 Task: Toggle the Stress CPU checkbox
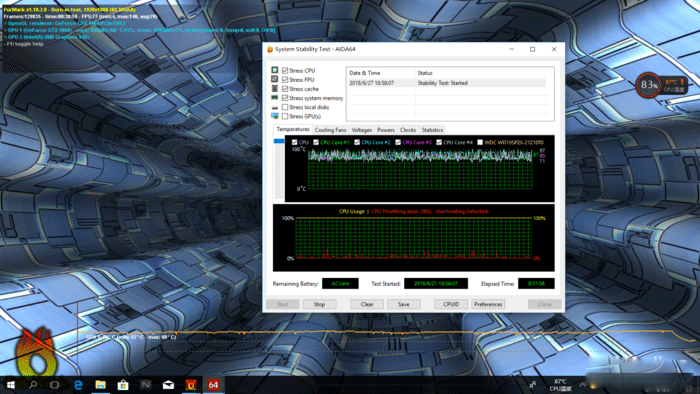coord(285,71)
